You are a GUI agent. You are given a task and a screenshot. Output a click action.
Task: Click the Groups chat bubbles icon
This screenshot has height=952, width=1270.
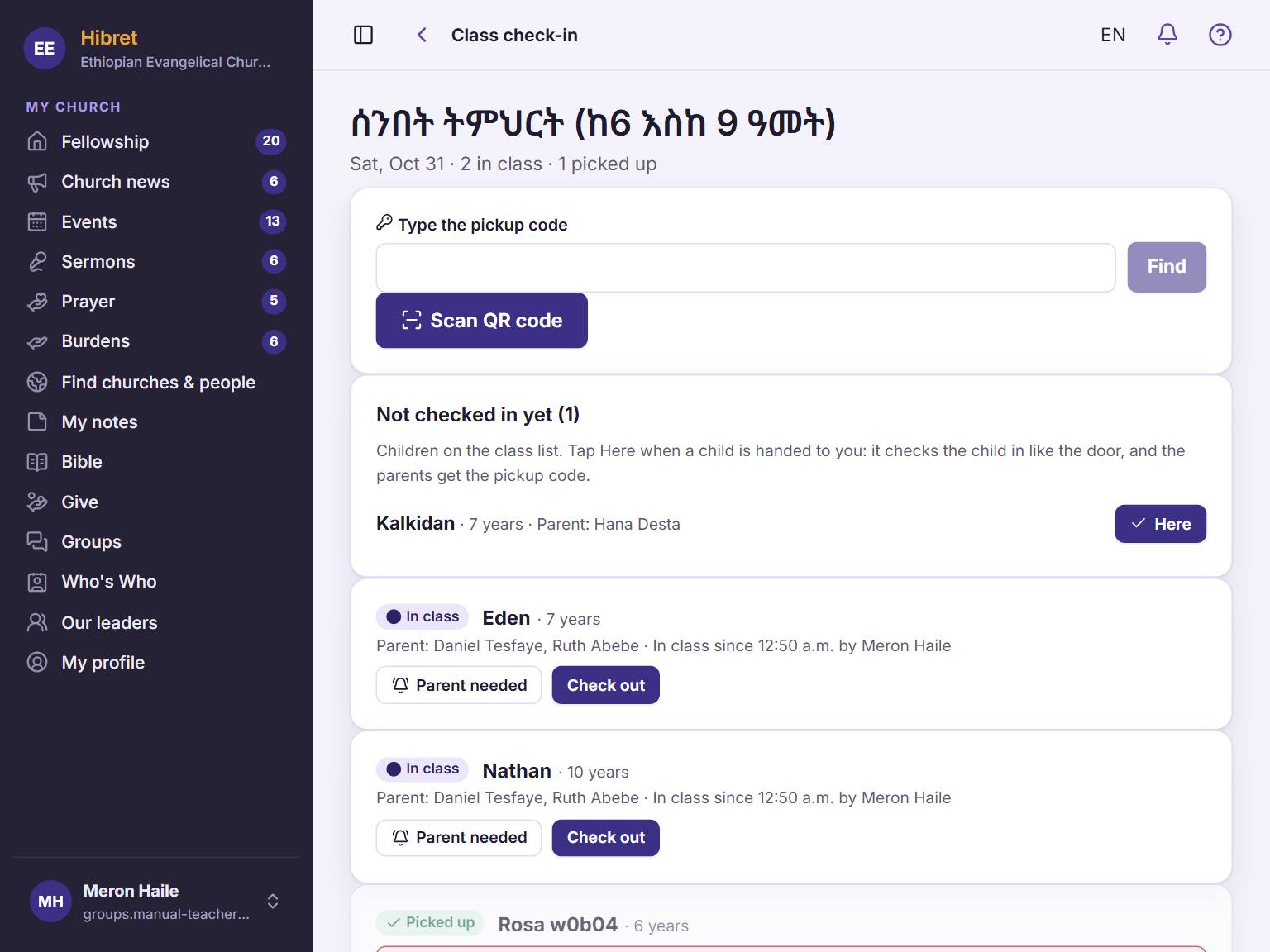tap(37, 541)
